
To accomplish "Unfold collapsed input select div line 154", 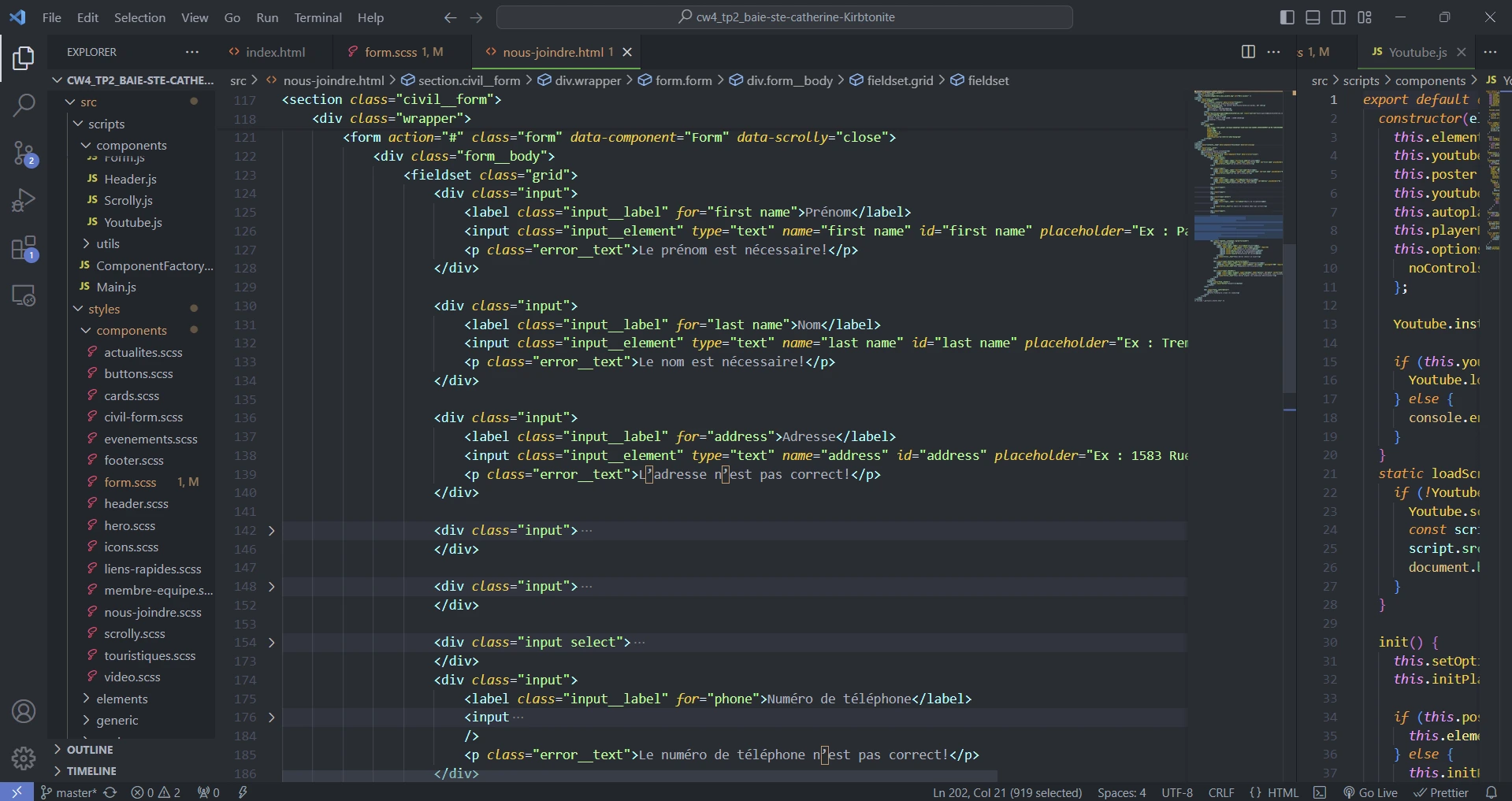I will 272,643.
